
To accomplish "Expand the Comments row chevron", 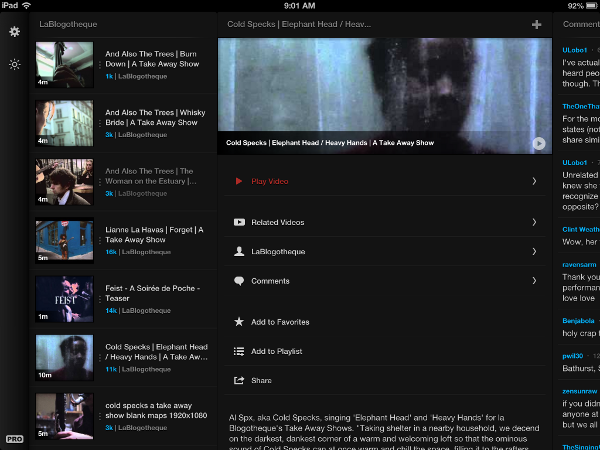I will [x=534, y=281].
